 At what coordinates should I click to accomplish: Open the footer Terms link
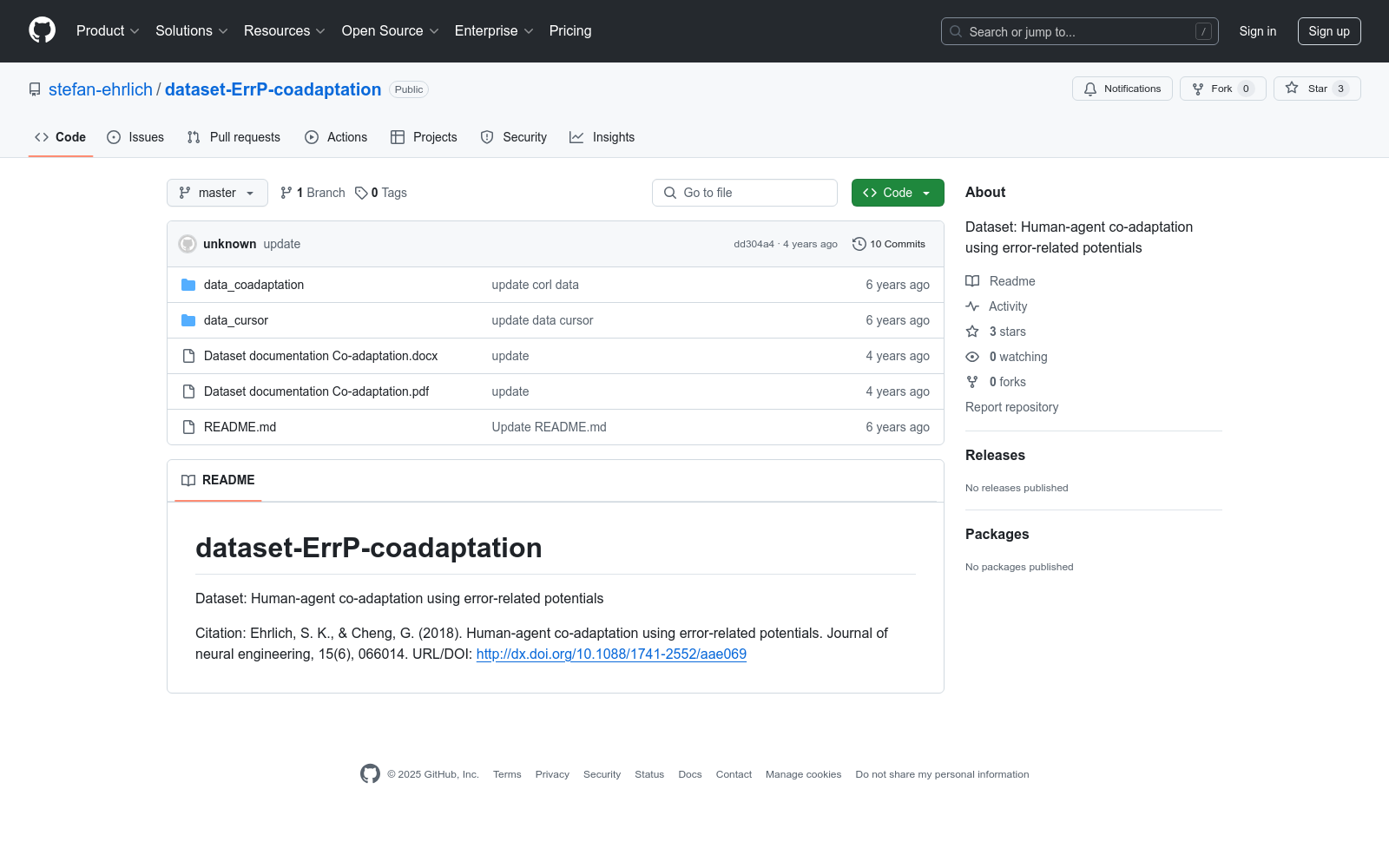pyautogui.click(x=507, y=774)
